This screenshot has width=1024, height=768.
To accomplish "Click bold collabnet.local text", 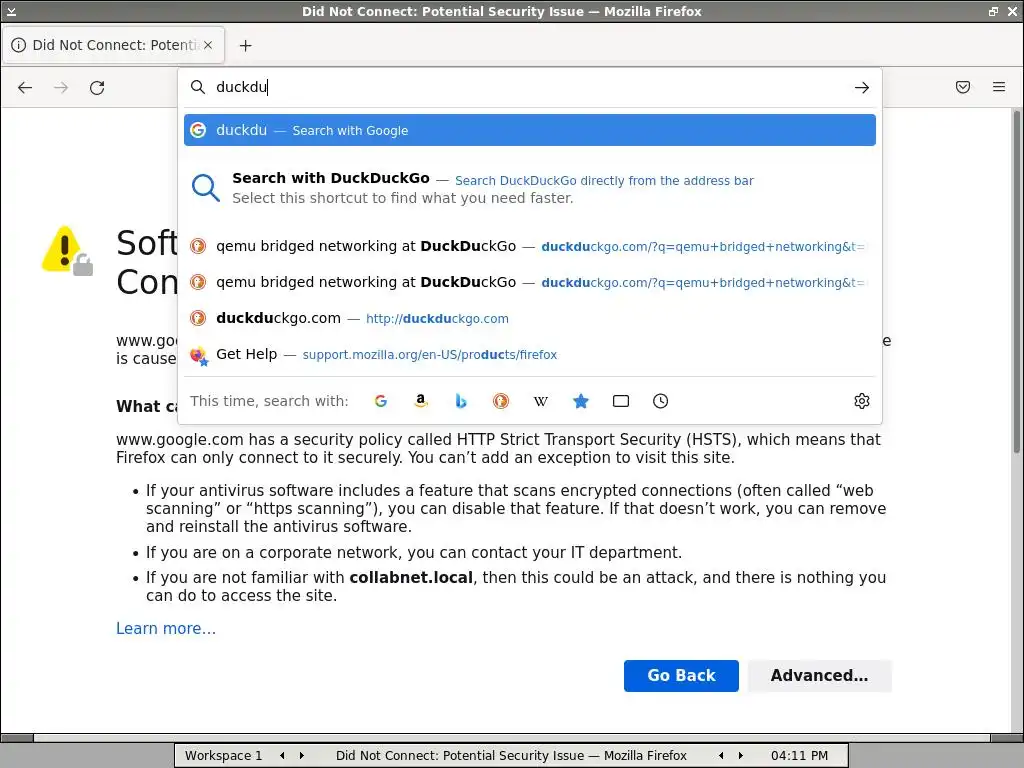I will (x=411, y=577).
